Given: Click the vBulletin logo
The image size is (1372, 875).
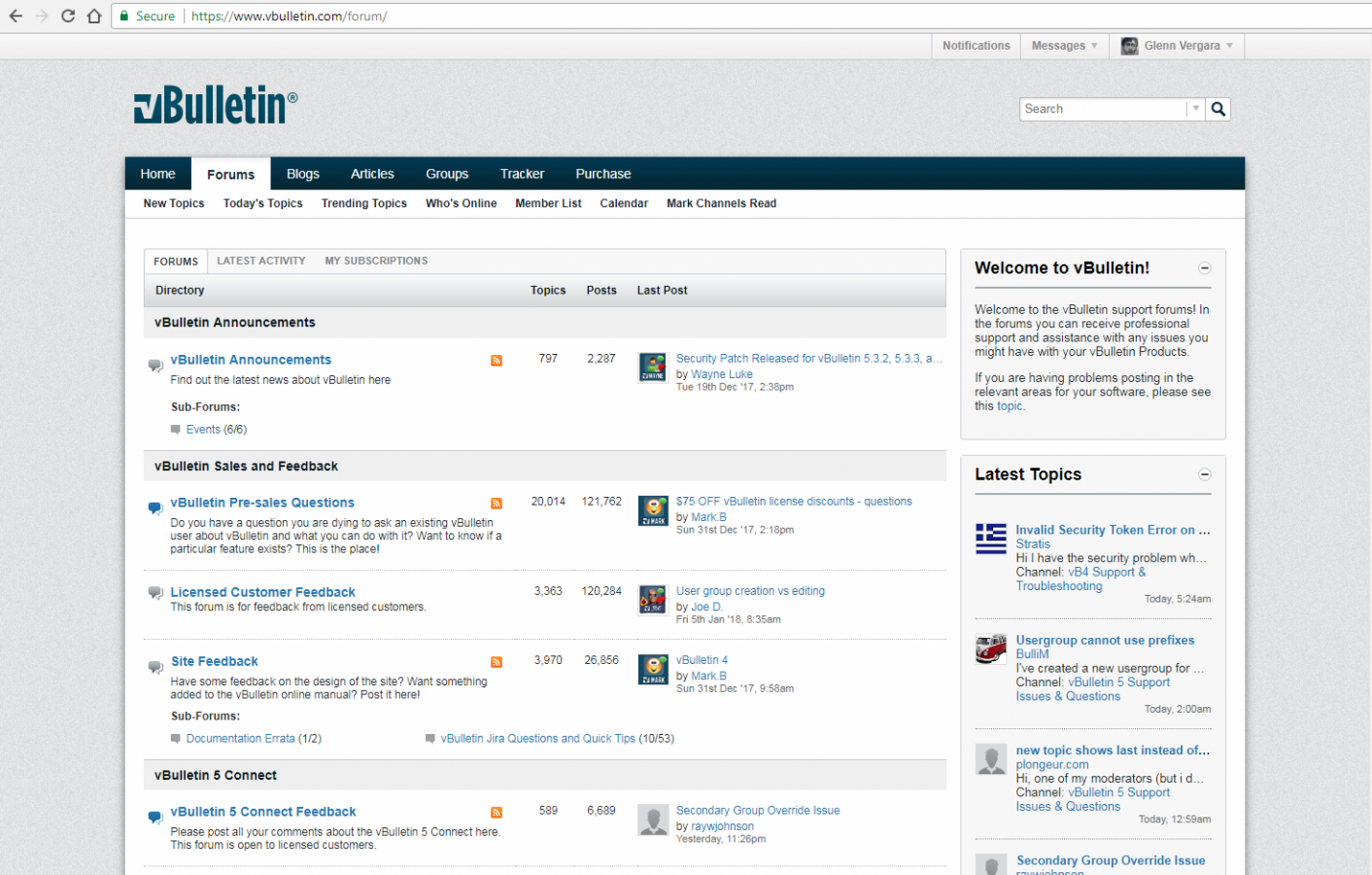Looking at the screenshot, I should point(216,105).
